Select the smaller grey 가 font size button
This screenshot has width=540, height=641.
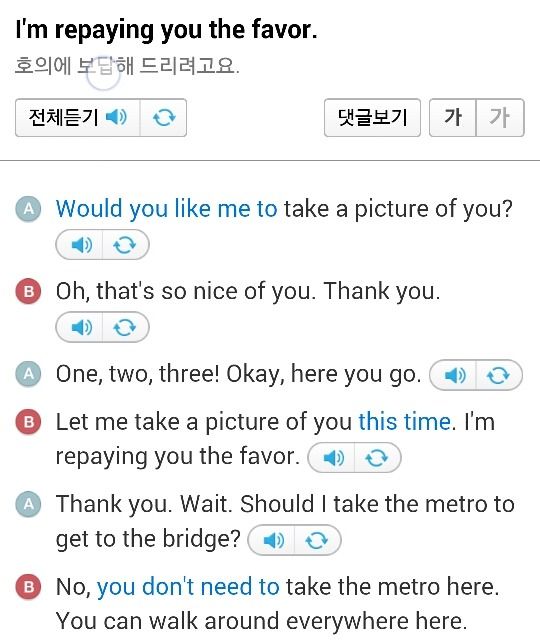click(500, 117)
